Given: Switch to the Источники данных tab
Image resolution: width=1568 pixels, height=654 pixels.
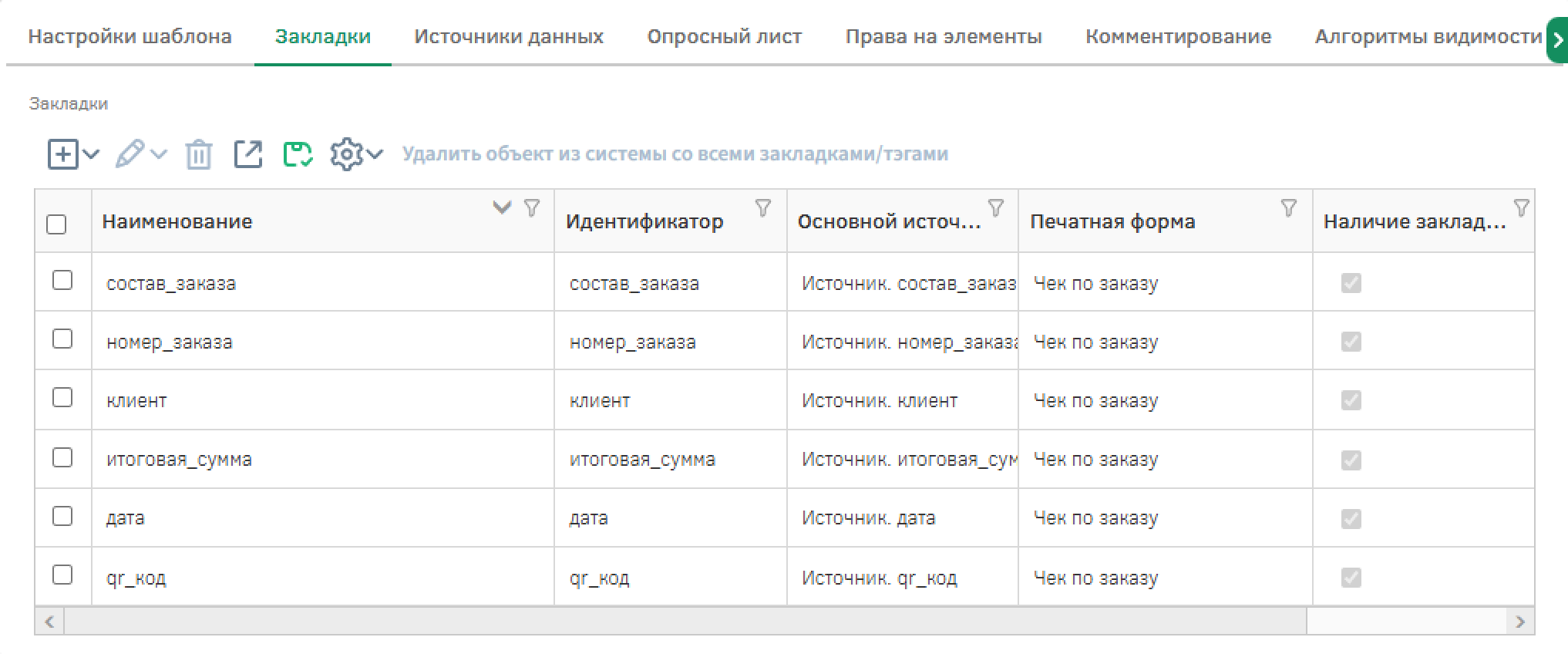Looking at the screenshot, I should (x=508, y=36).
